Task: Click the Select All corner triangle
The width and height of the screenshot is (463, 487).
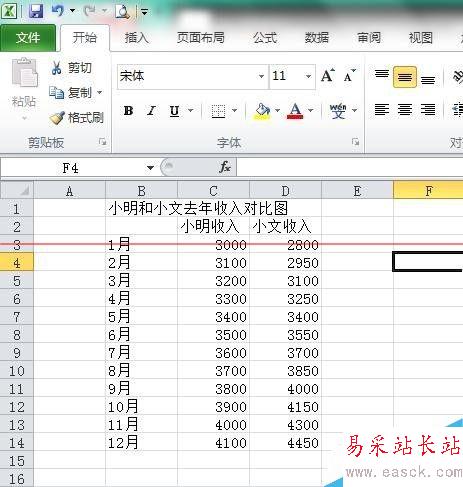Action: point(17,190)
